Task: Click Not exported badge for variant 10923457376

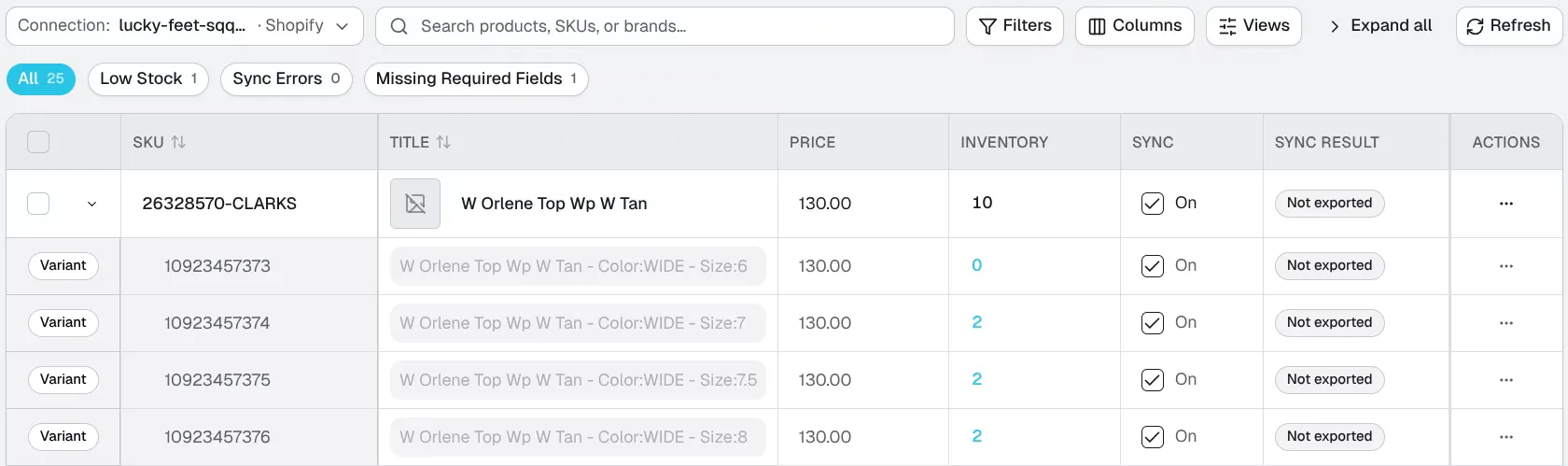Action: tap(1329, 437)
